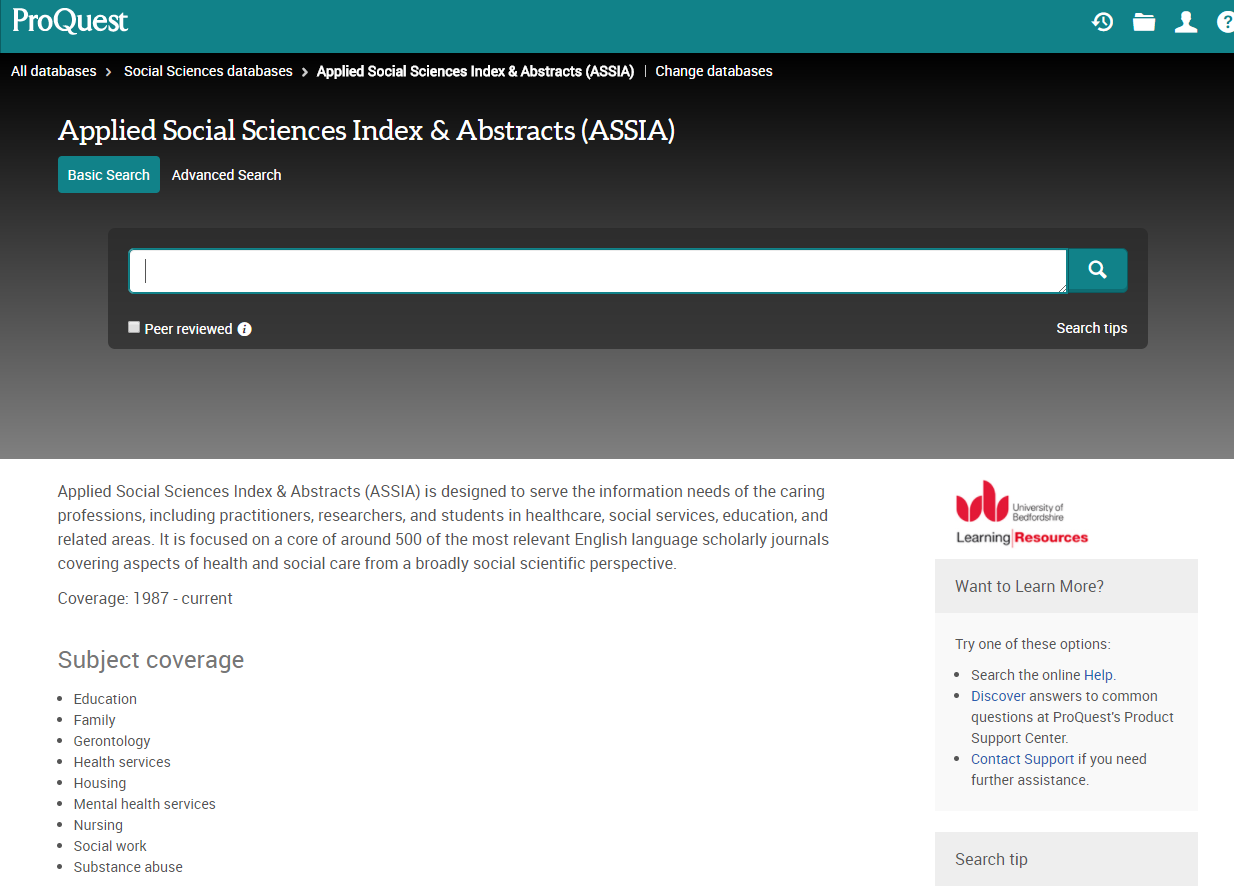Viewport: 1234px width, 886px height.
Task: Click the Education subject list item
Action: pyautogui.click(x=105, y=699)
